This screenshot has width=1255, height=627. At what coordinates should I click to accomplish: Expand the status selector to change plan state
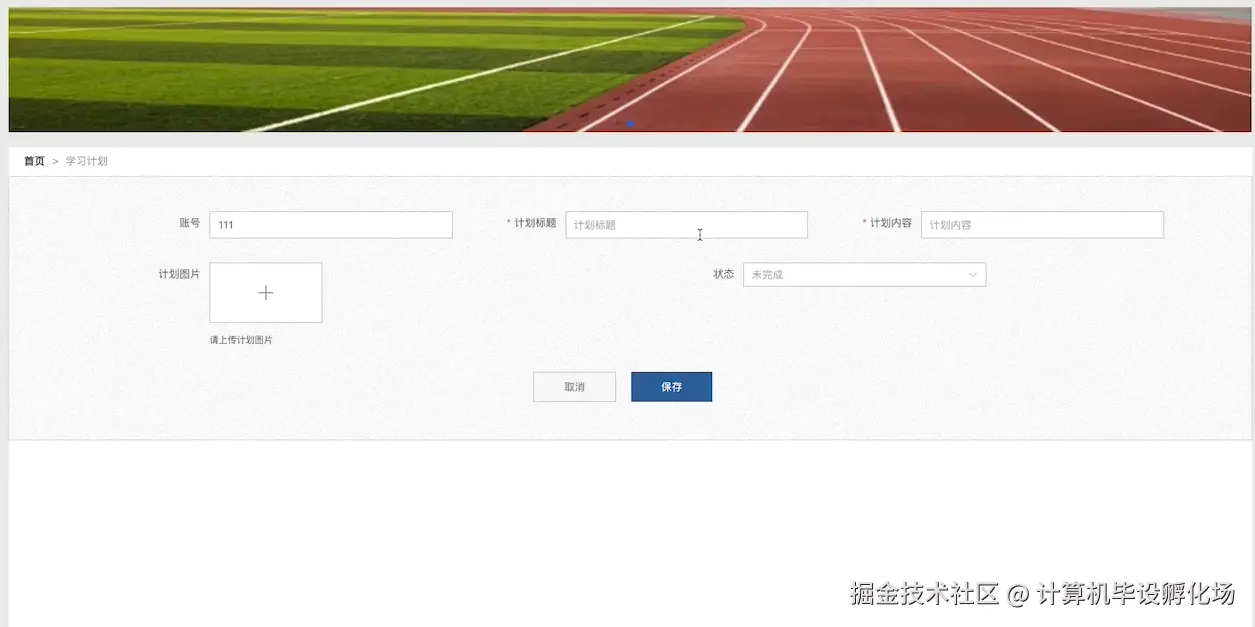coord(865,274)
